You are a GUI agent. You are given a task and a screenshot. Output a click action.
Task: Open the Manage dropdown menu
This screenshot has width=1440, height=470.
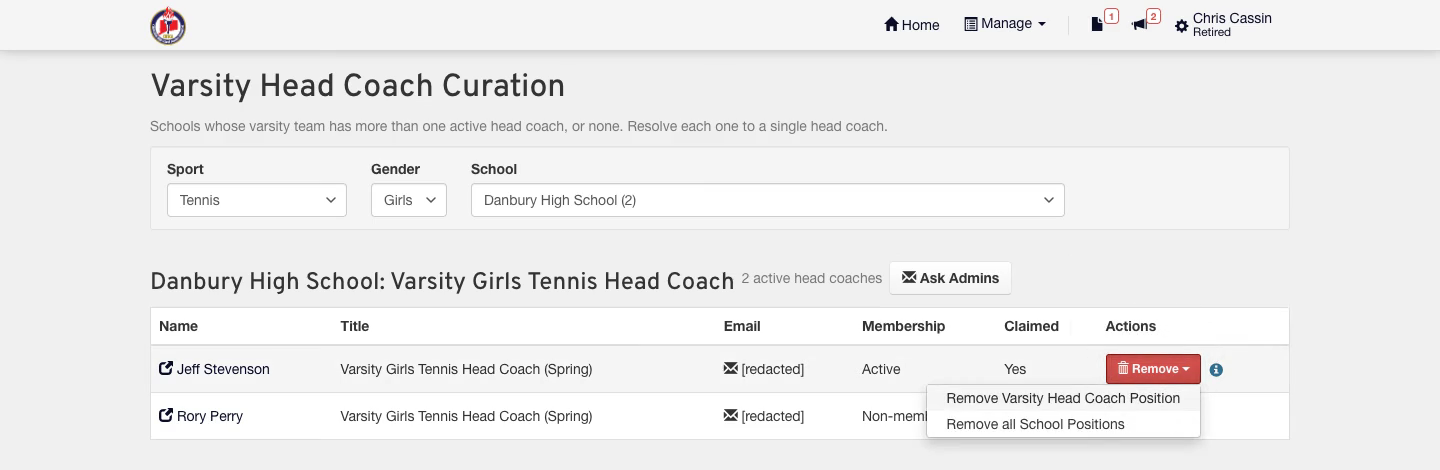(x=1005, y=24)
